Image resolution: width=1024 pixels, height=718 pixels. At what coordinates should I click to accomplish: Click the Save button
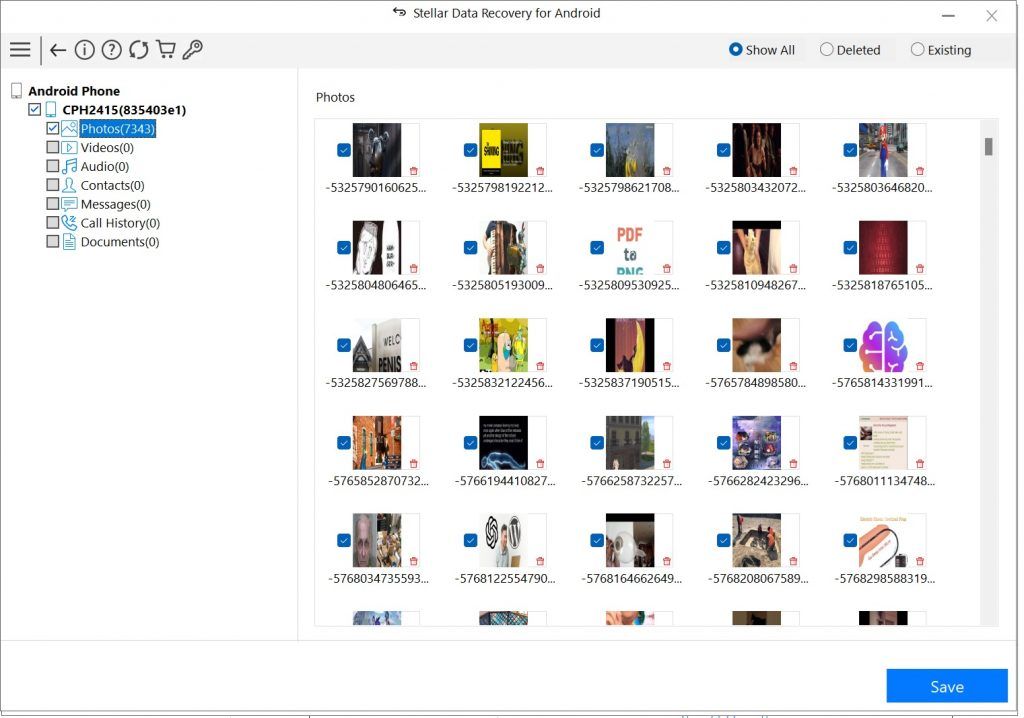(947, 686)
